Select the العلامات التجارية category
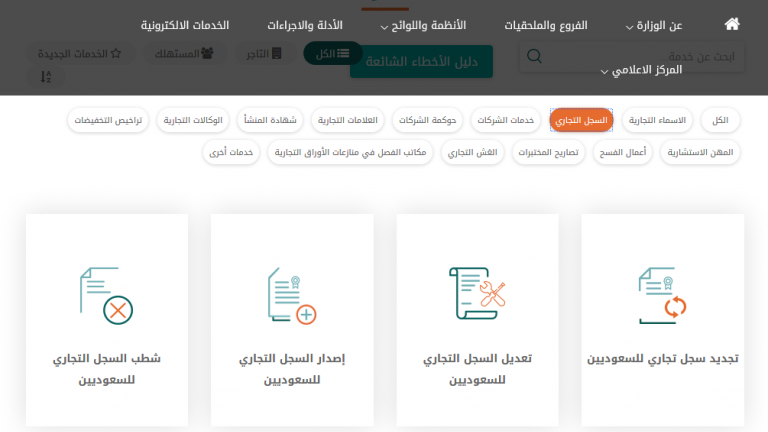The height and width of the screenshot is (432, 768). tap(347, 120)
